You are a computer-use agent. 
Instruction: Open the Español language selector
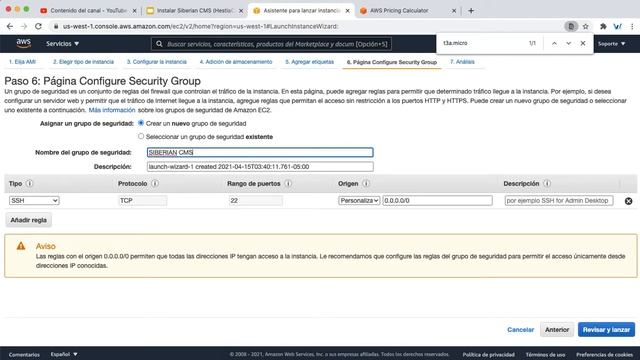click(64, 354)
